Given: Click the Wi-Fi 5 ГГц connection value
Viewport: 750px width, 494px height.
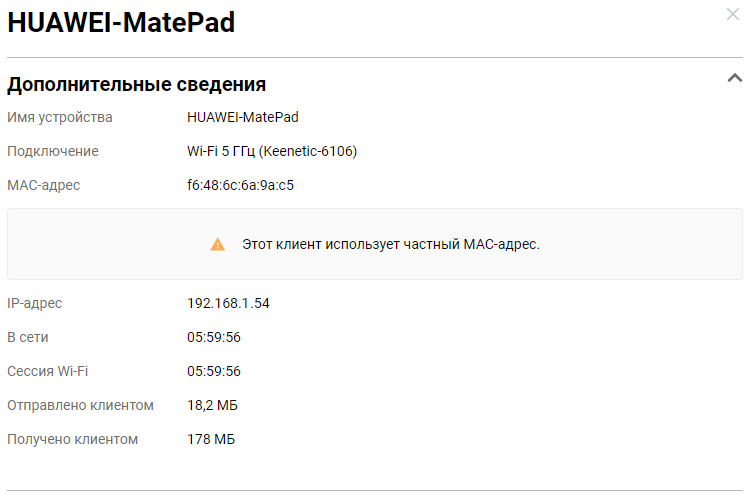Looking at the screenshot, I should click(272, 151).
